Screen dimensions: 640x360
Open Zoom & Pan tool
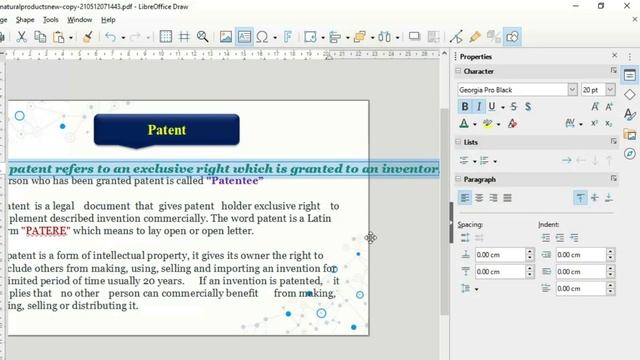pos(202,37)
